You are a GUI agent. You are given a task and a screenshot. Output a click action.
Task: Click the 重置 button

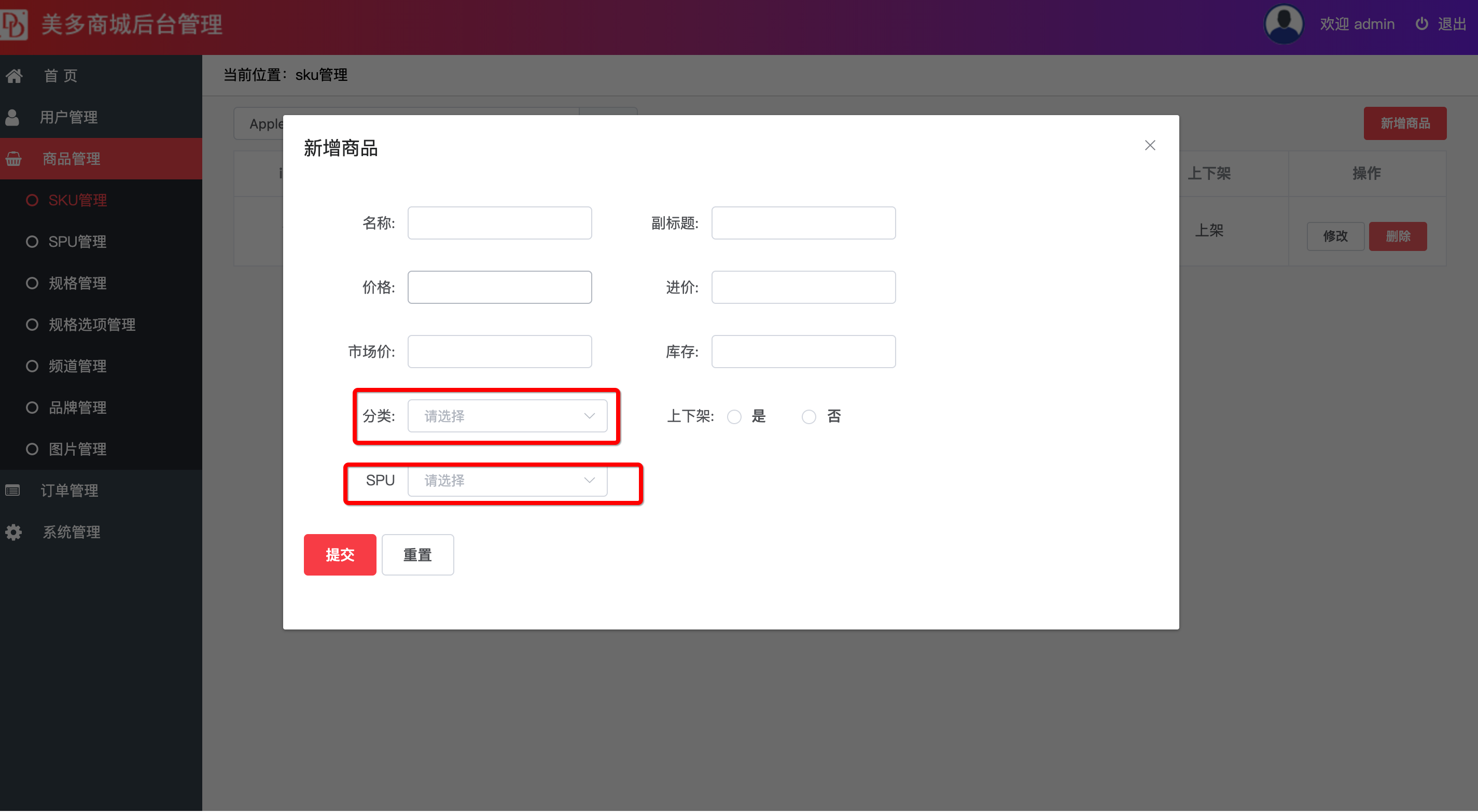[x=417, y=555]
